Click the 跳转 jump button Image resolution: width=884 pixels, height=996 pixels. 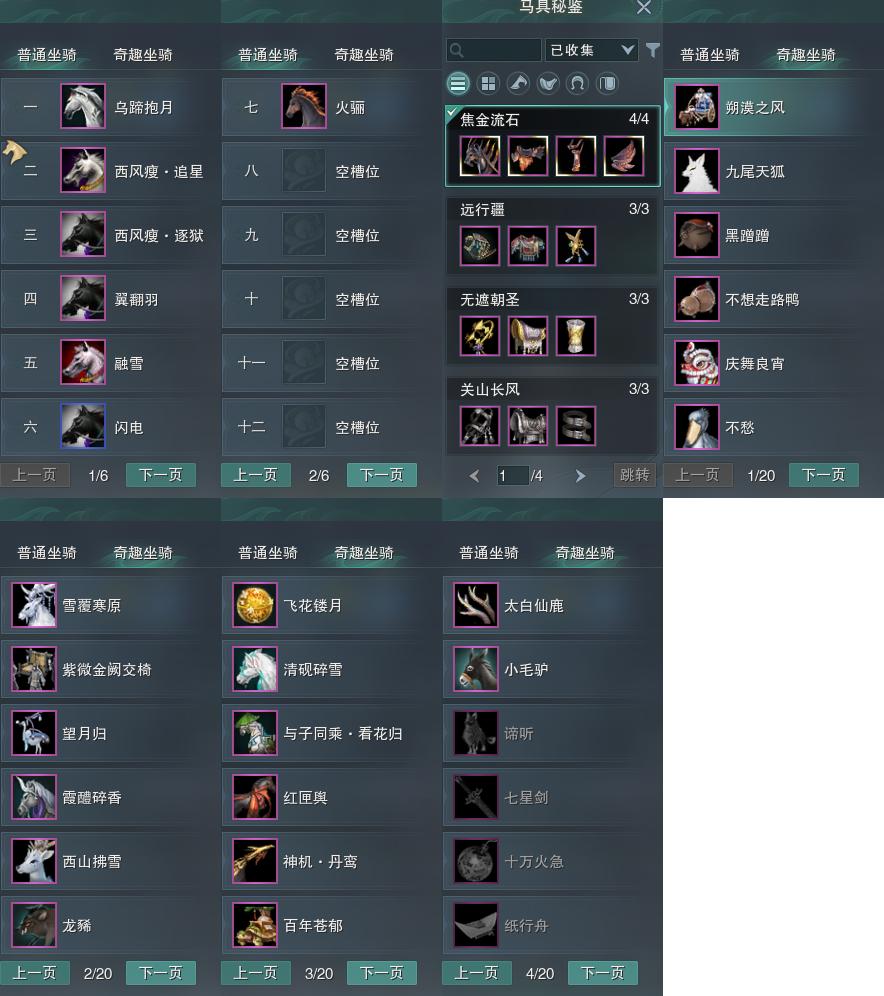point(634,475)
